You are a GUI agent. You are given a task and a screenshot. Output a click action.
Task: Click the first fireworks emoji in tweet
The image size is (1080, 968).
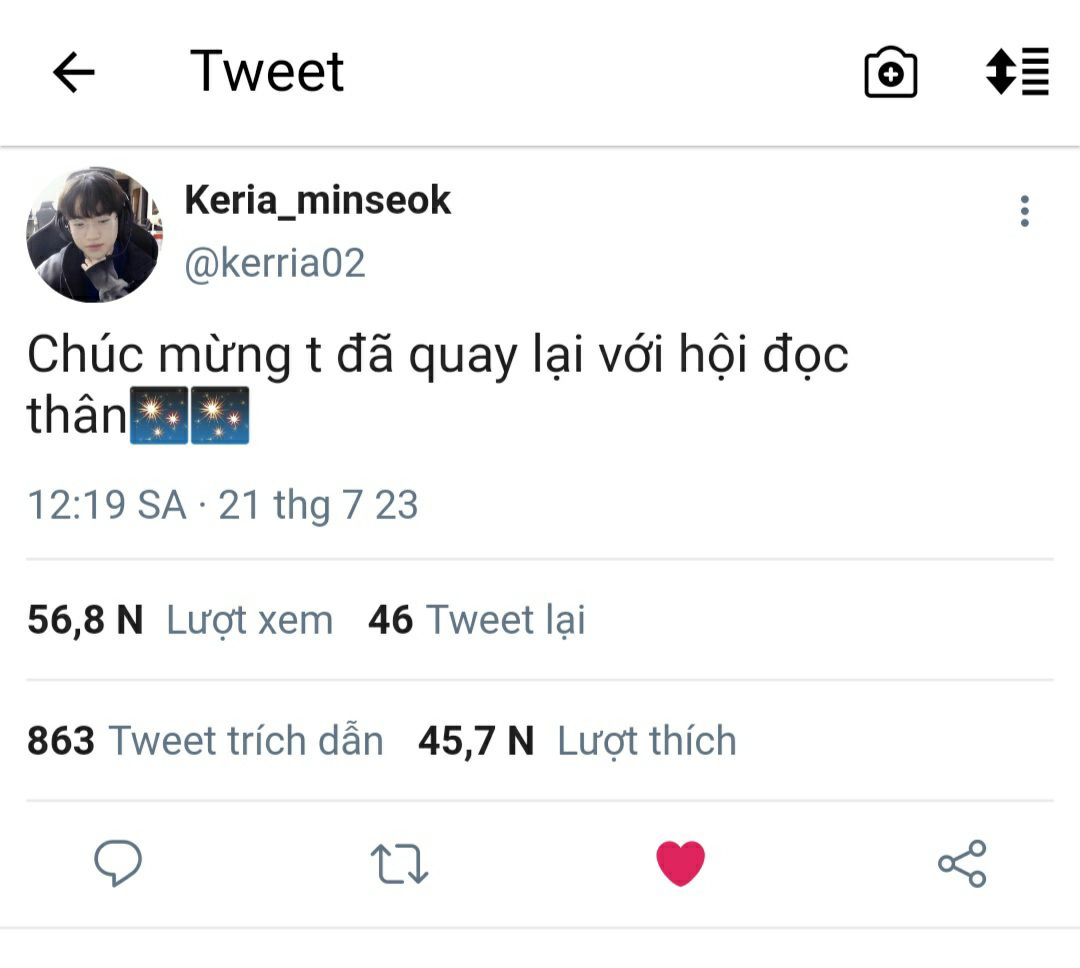pos(159,415)
